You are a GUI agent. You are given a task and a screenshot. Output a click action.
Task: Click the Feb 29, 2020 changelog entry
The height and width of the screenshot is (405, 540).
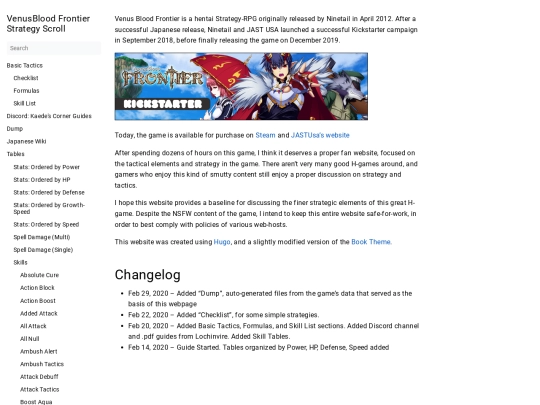[270, 299]
